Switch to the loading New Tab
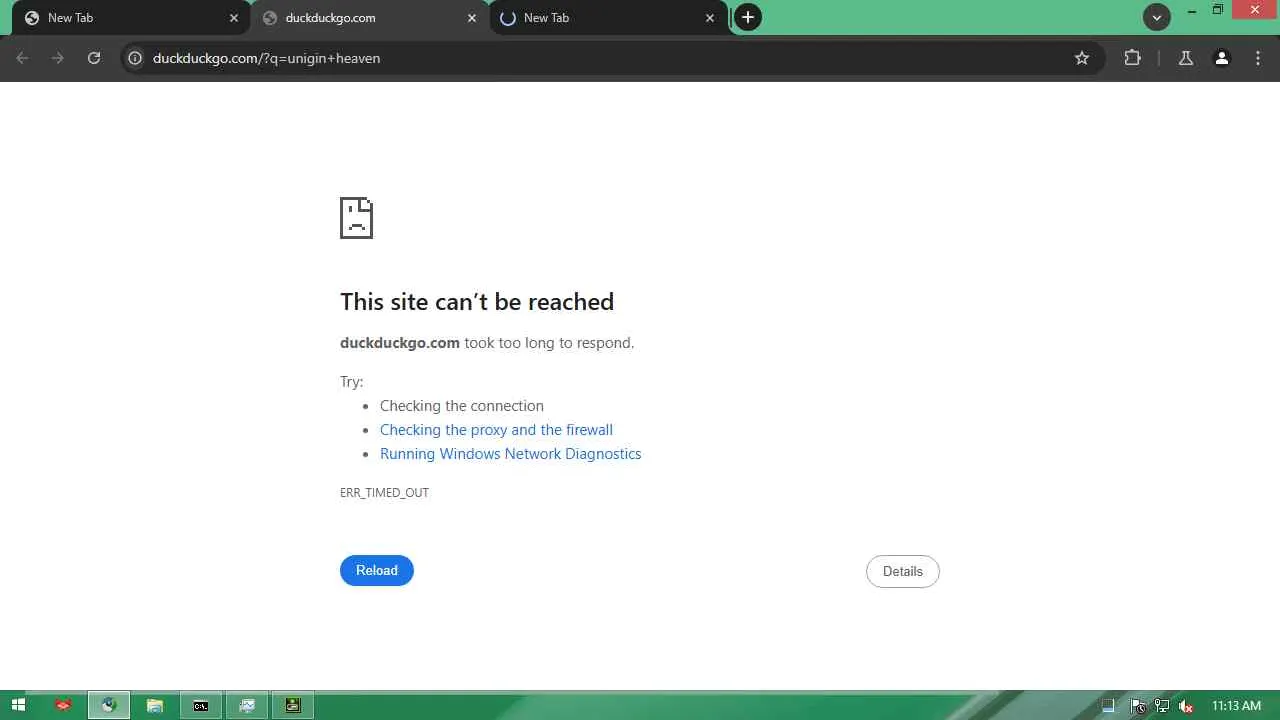The image size is (1280, 720). click(x=607, y=18)
